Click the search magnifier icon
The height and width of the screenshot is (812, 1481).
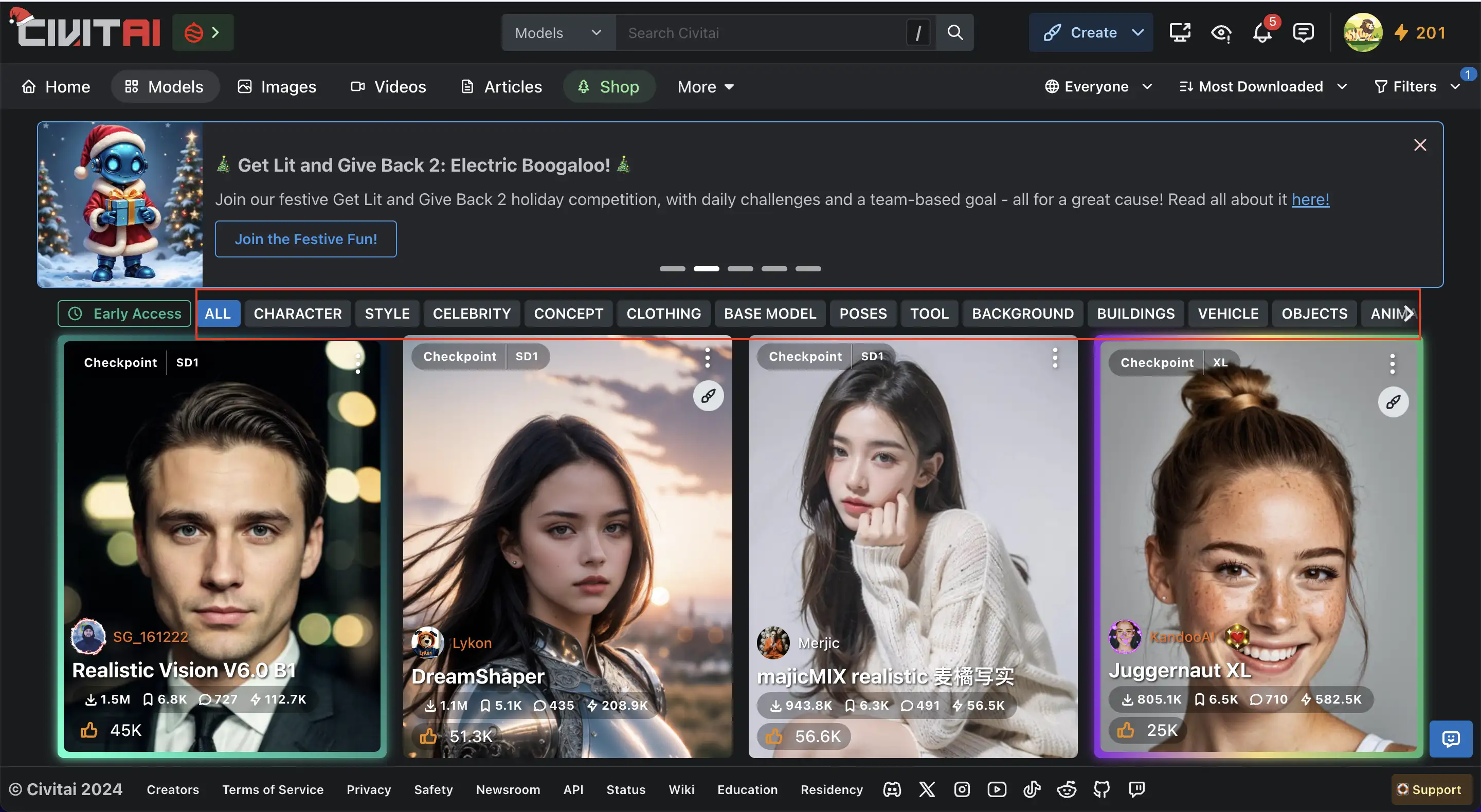(x=954, y=32)
